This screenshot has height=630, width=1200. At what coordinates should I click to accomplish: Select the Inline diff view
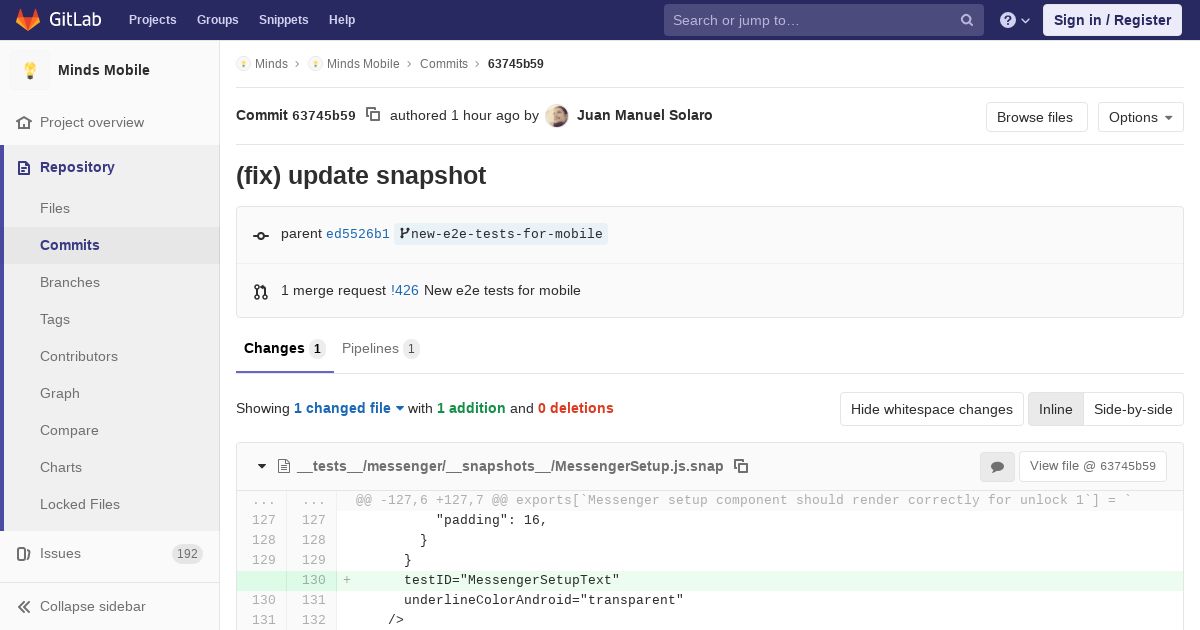tap(1055, 409)
